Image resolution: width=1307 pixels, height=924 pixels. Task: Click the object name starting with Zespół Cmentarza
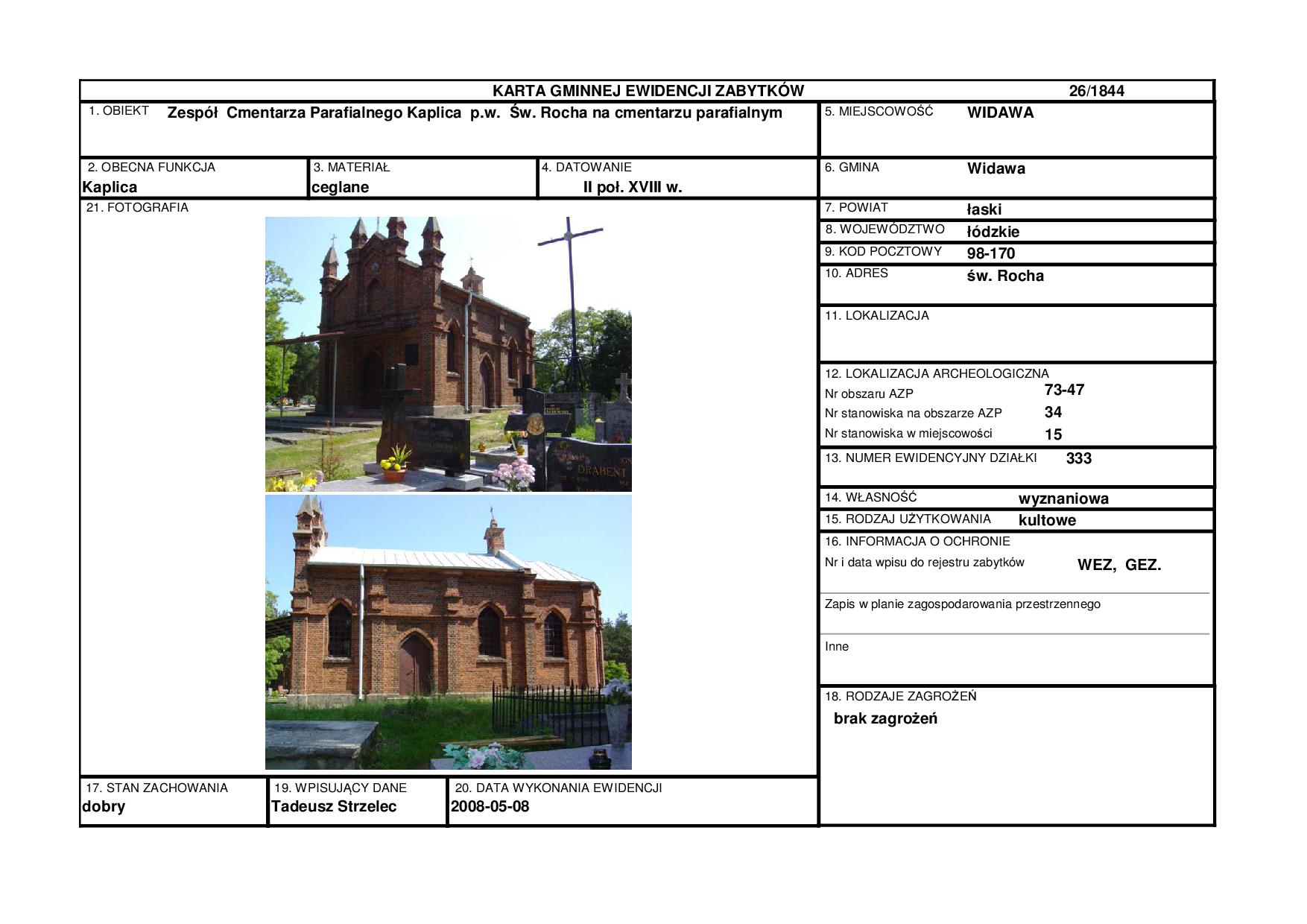click(x=474, y=113)
